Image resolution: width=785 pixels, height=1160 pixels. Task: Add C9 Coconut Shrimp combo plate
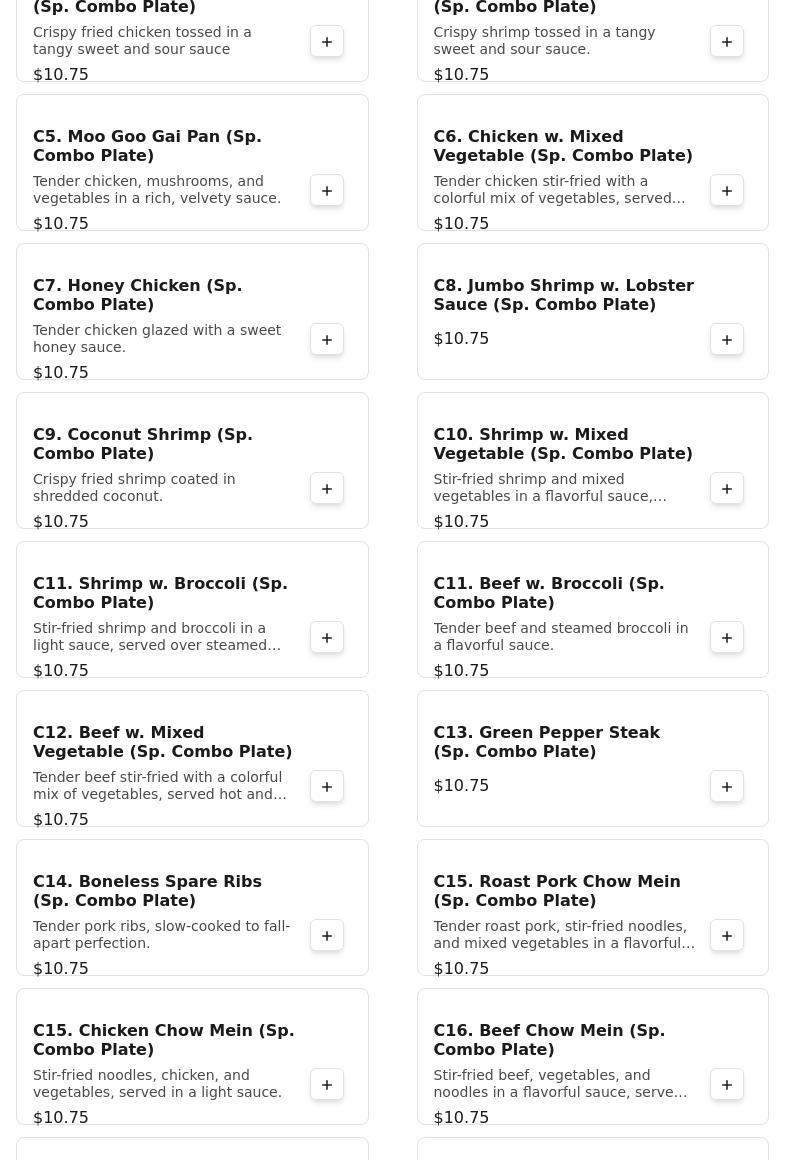point(327,489)
